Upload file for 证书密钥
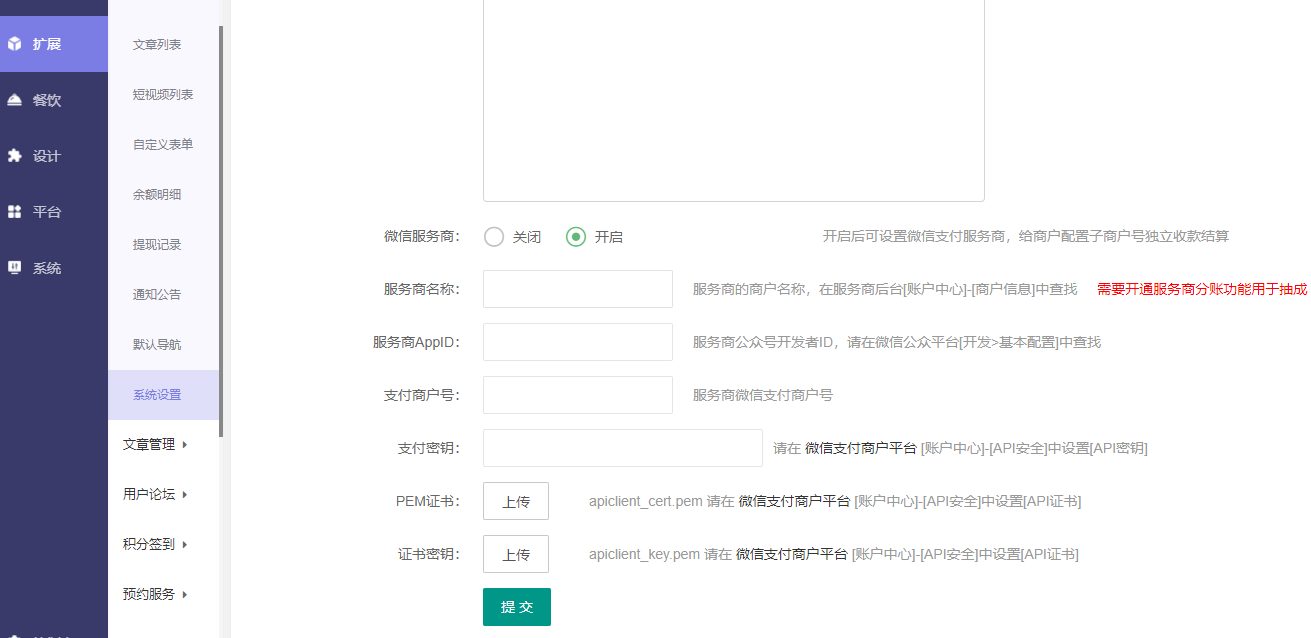 (x=515, y=554)
